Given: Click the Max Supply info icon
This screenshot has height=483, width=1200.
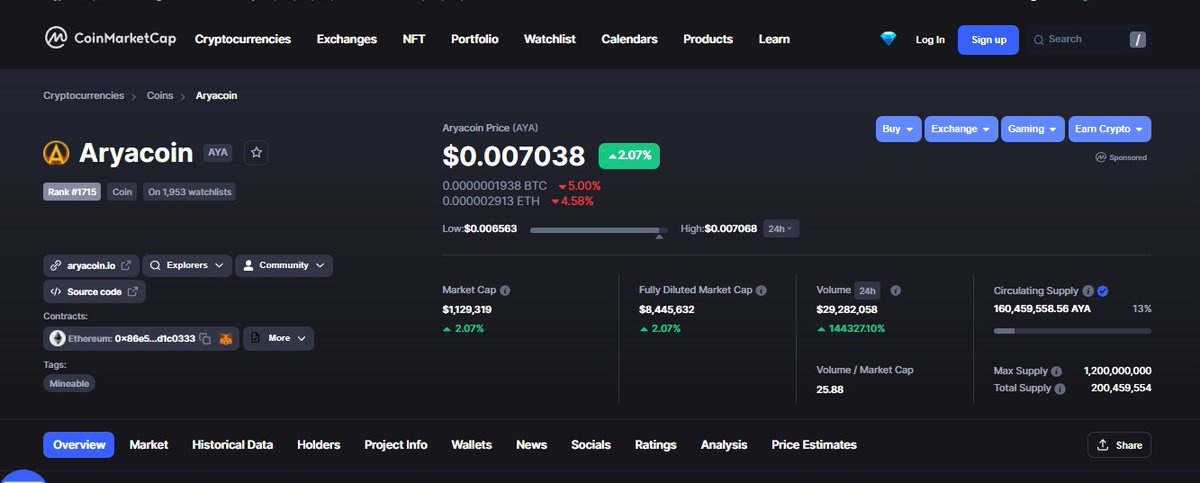Looking at the screenshot, I should point(1056,371).
